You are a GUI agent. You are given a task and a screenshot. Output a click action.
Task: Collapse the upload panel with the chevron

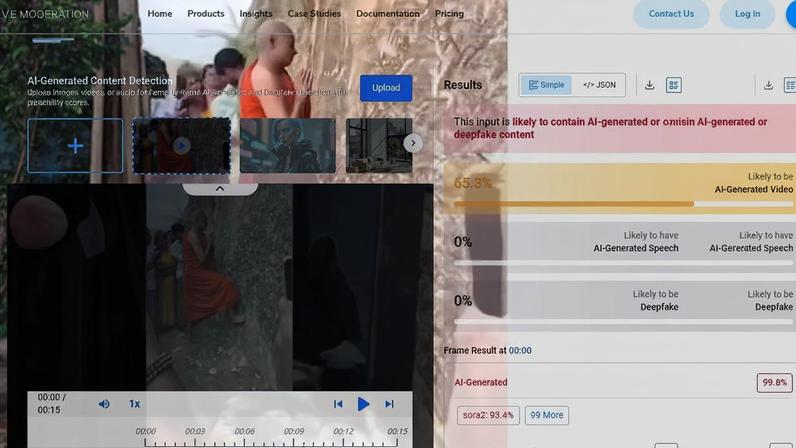click(220, 189)
